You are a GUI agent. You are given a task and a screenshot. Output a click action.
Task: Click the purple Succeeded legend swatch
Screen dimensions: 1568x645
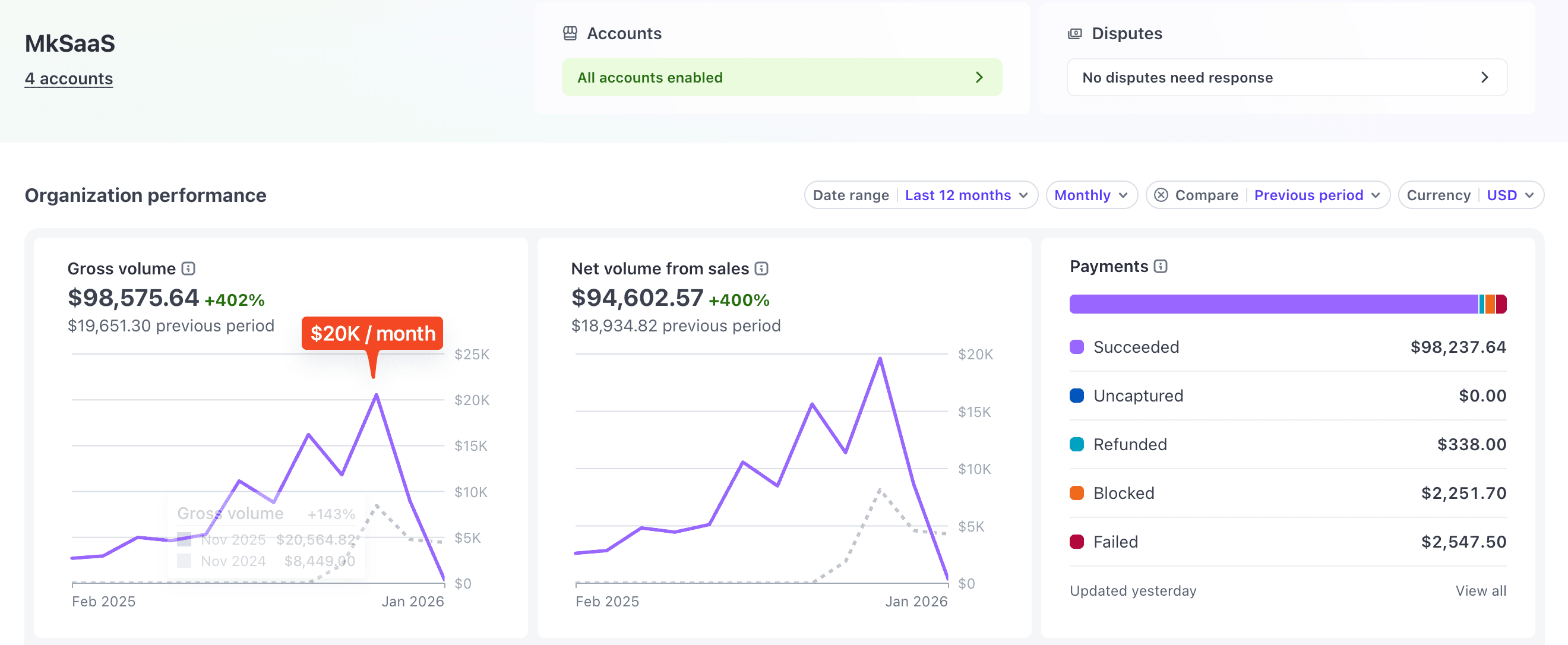coord(1077,347)
